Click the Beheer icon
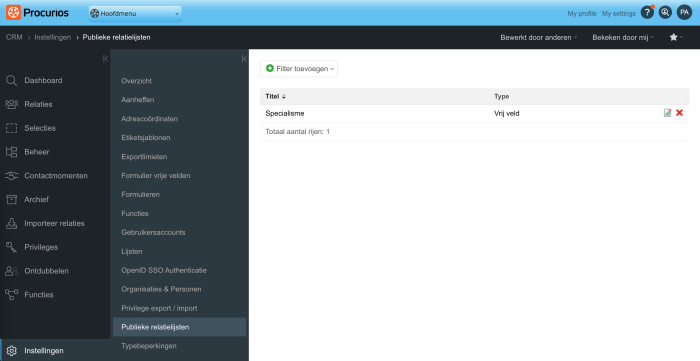700x361 pixels. (x=11, y=152)
